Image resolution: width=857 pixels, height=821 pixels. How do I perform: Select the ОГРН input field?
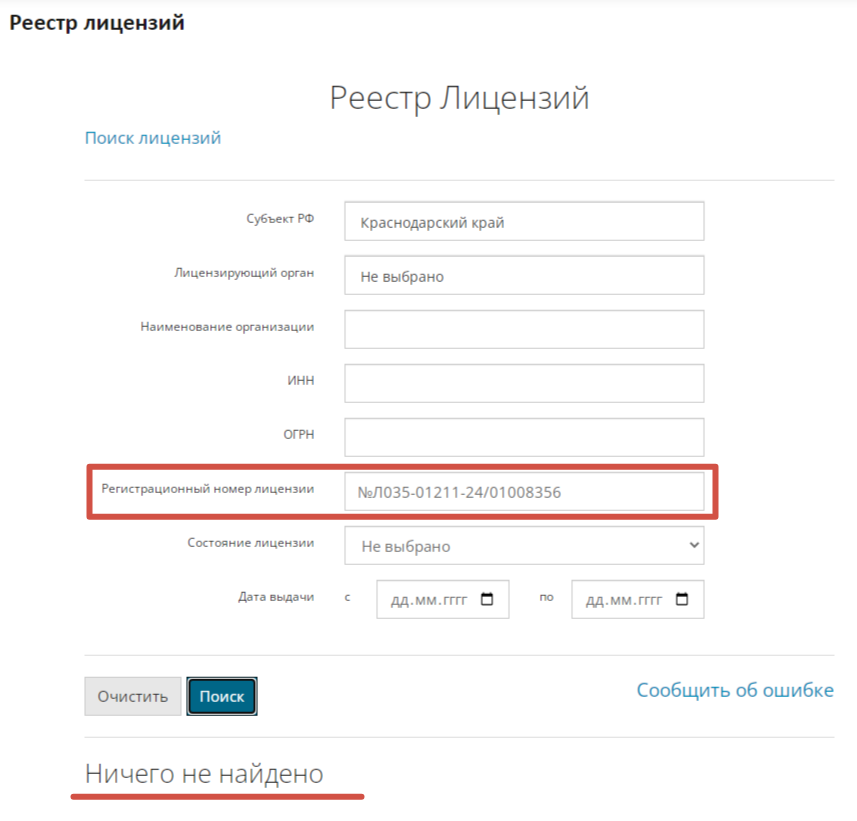pyautogui.click(x=524, y=437)
